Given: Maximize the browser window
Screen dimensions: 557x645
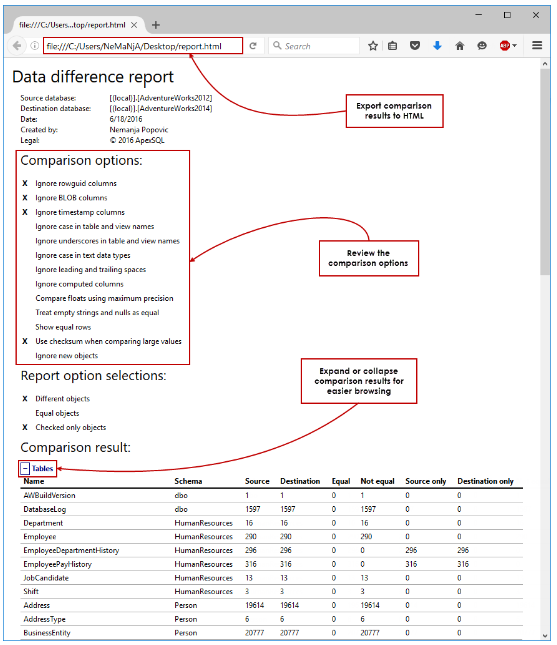Looking at the screenshot, I should point(507,15).
